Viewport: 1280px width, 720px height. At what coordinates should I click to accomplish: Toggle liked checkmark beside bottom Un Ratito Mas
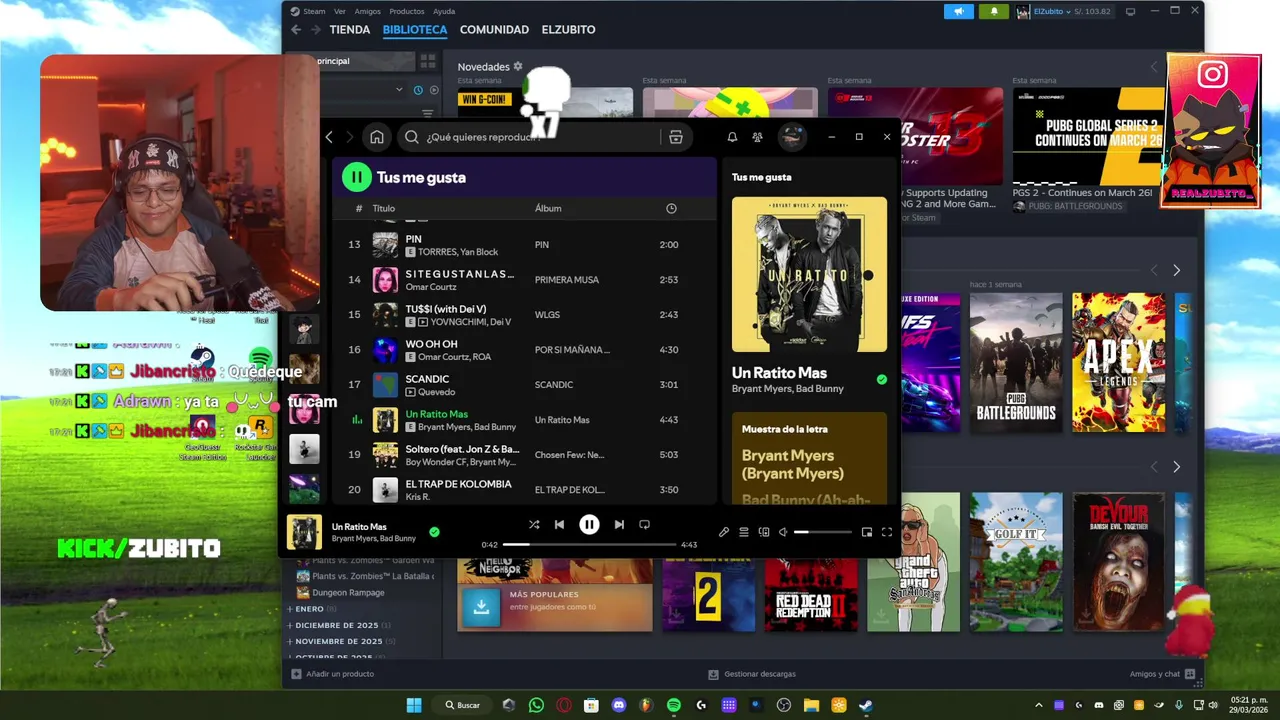(x=434, y=532)
